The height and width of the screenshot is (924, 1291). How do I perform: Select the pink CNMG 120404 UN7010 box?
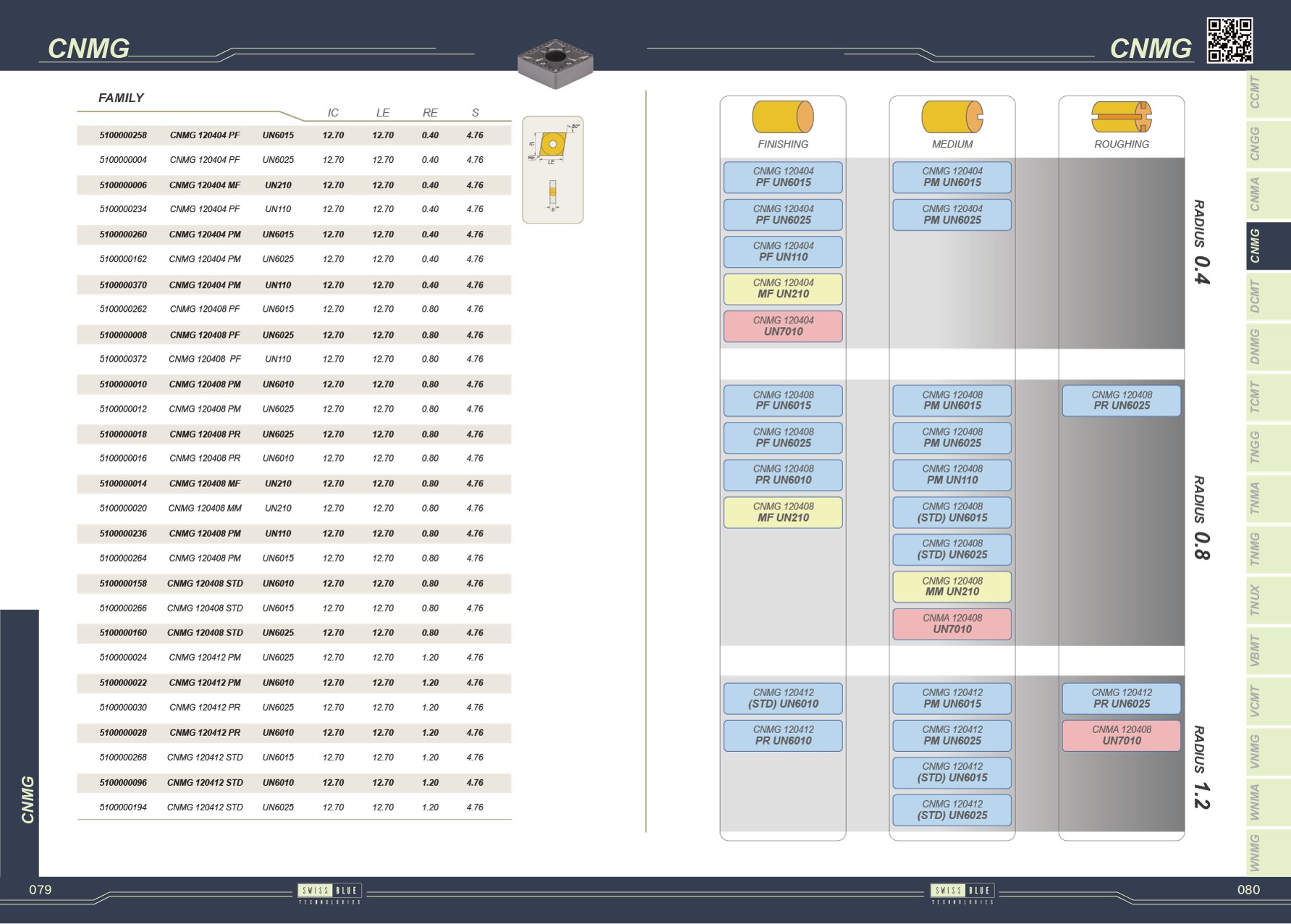pos(783,326)
